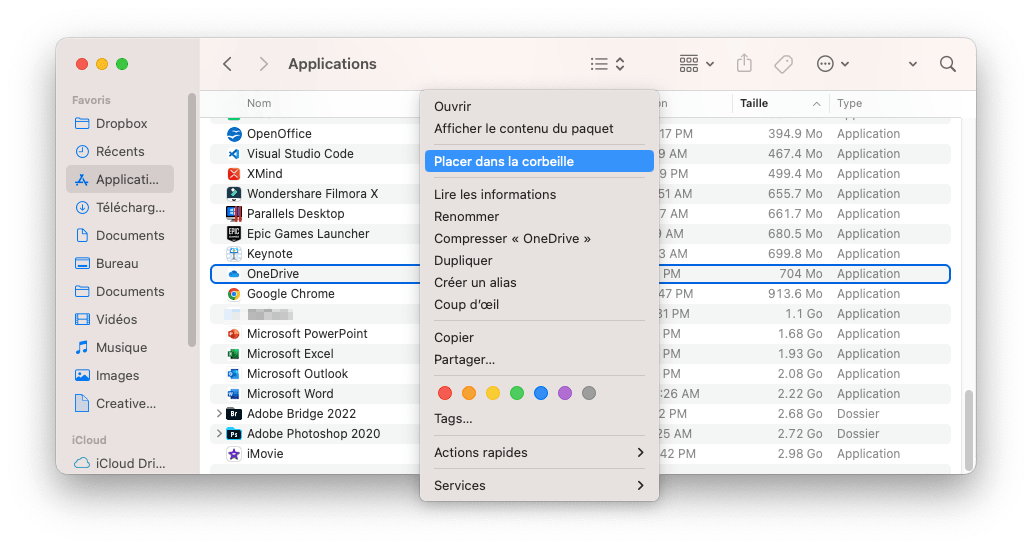Select the Microsoft Word row
The height and width of the screenshot is (548, 1032).
point(580,394)
